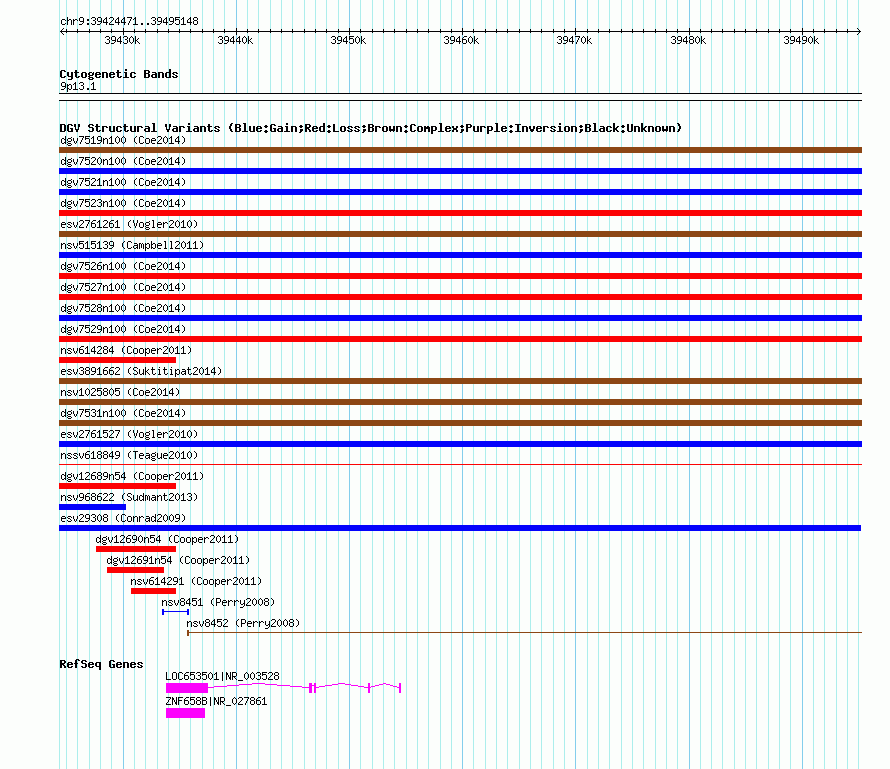Click the nsv8452 (Perry2008) label
Screen dimensions: 890x769
(243, 623)
